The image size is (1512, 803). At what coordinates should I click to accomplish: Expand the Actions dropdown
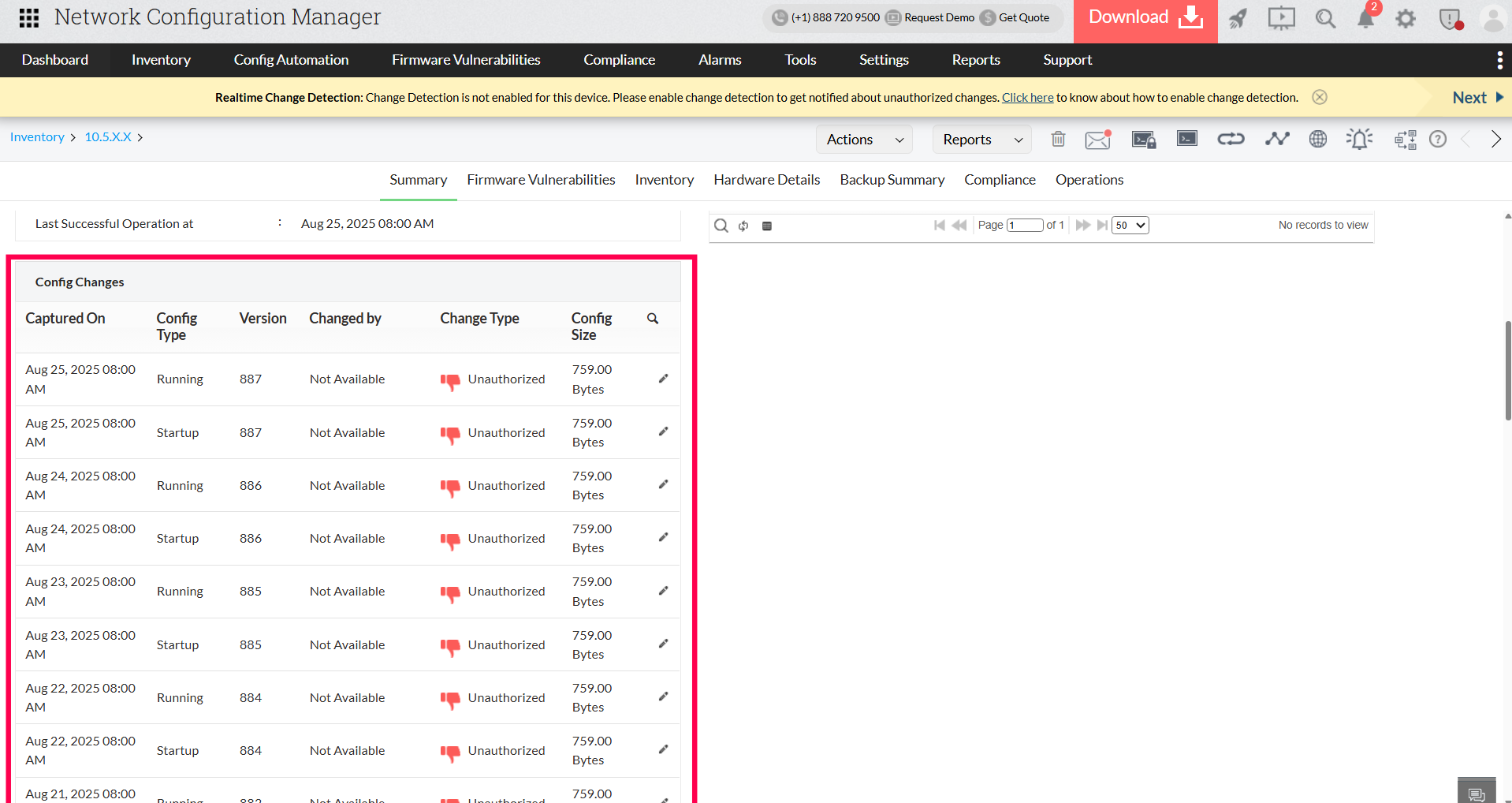[x=864, y=140]
